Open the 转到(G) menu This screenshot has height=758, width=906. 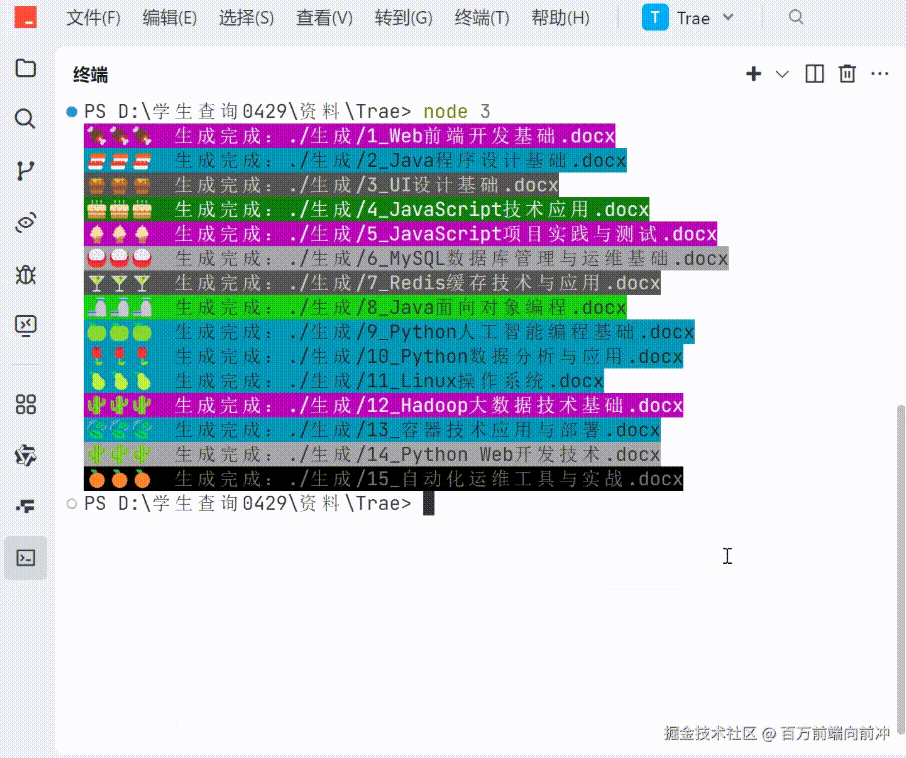coord(403,18)
